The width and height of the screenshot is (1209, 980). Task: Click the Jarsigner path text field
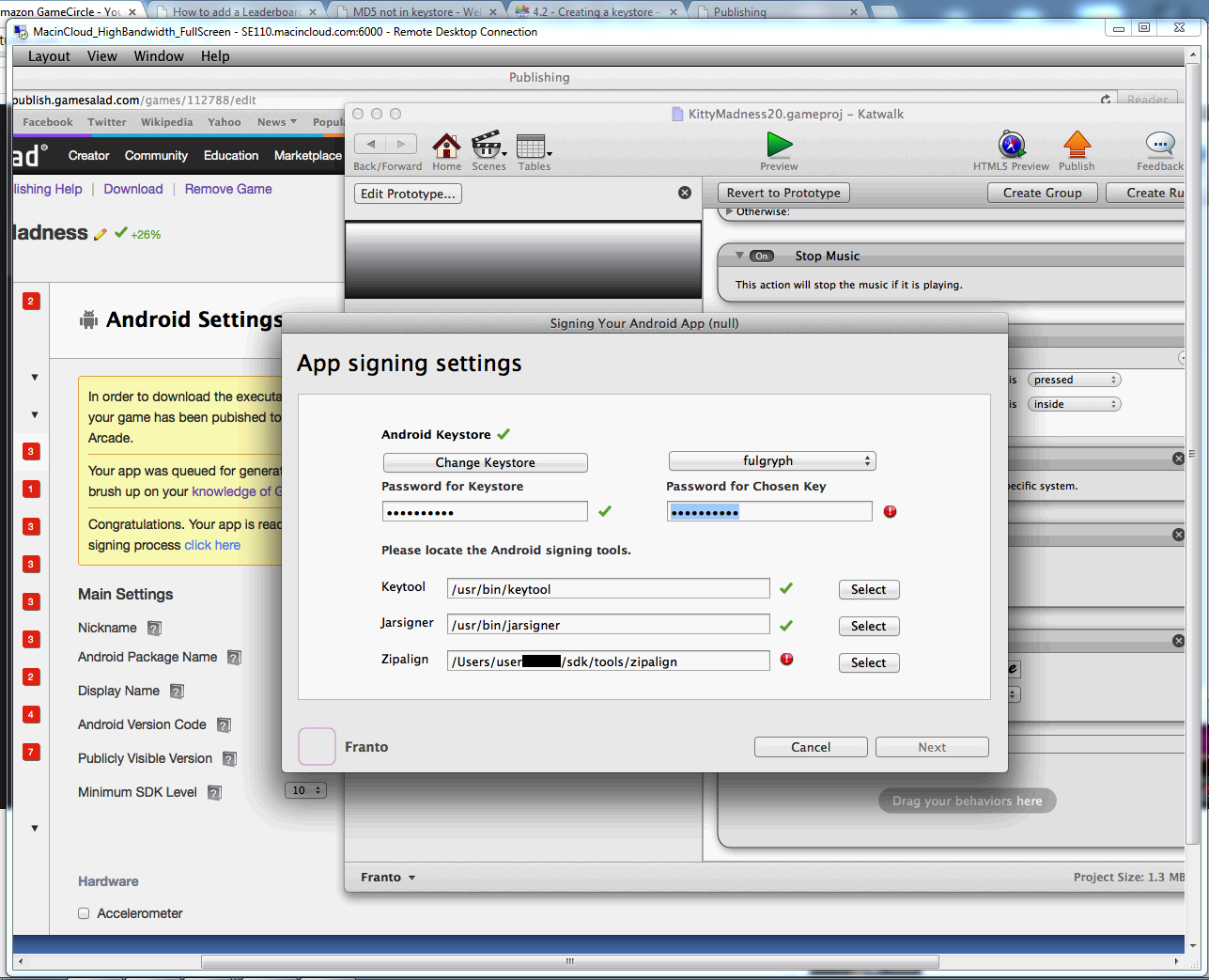click(x=609, y=625)
